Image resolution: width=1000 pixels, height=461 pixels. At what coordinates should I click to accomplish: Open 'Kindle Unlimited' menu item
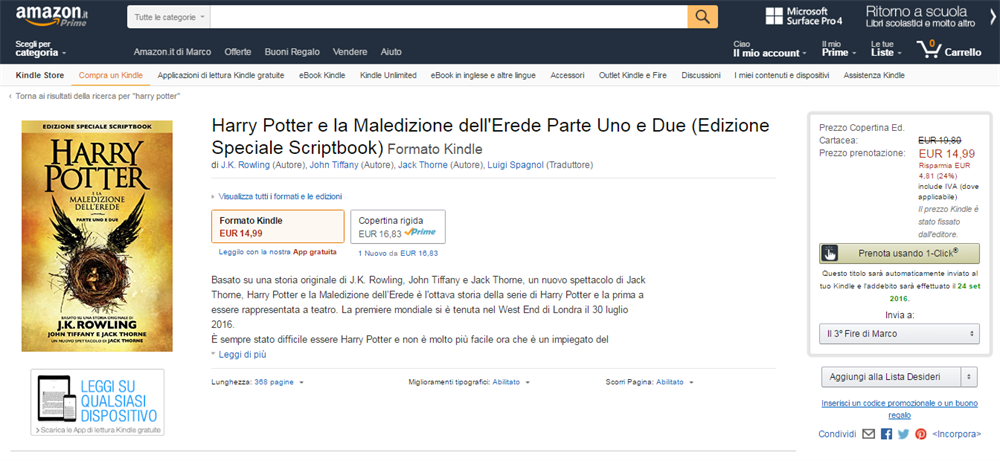(388, 75)
